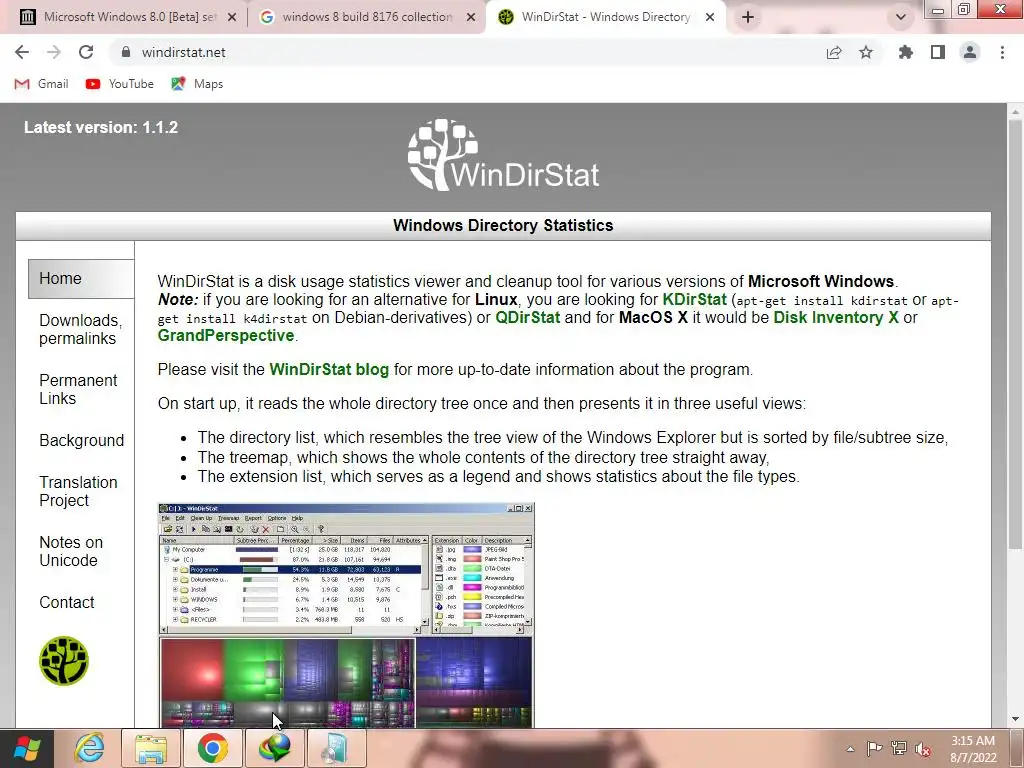Open Downloads, permalinks sidebar item
The height and width of the screenshot is (768, 1024).
80,329
